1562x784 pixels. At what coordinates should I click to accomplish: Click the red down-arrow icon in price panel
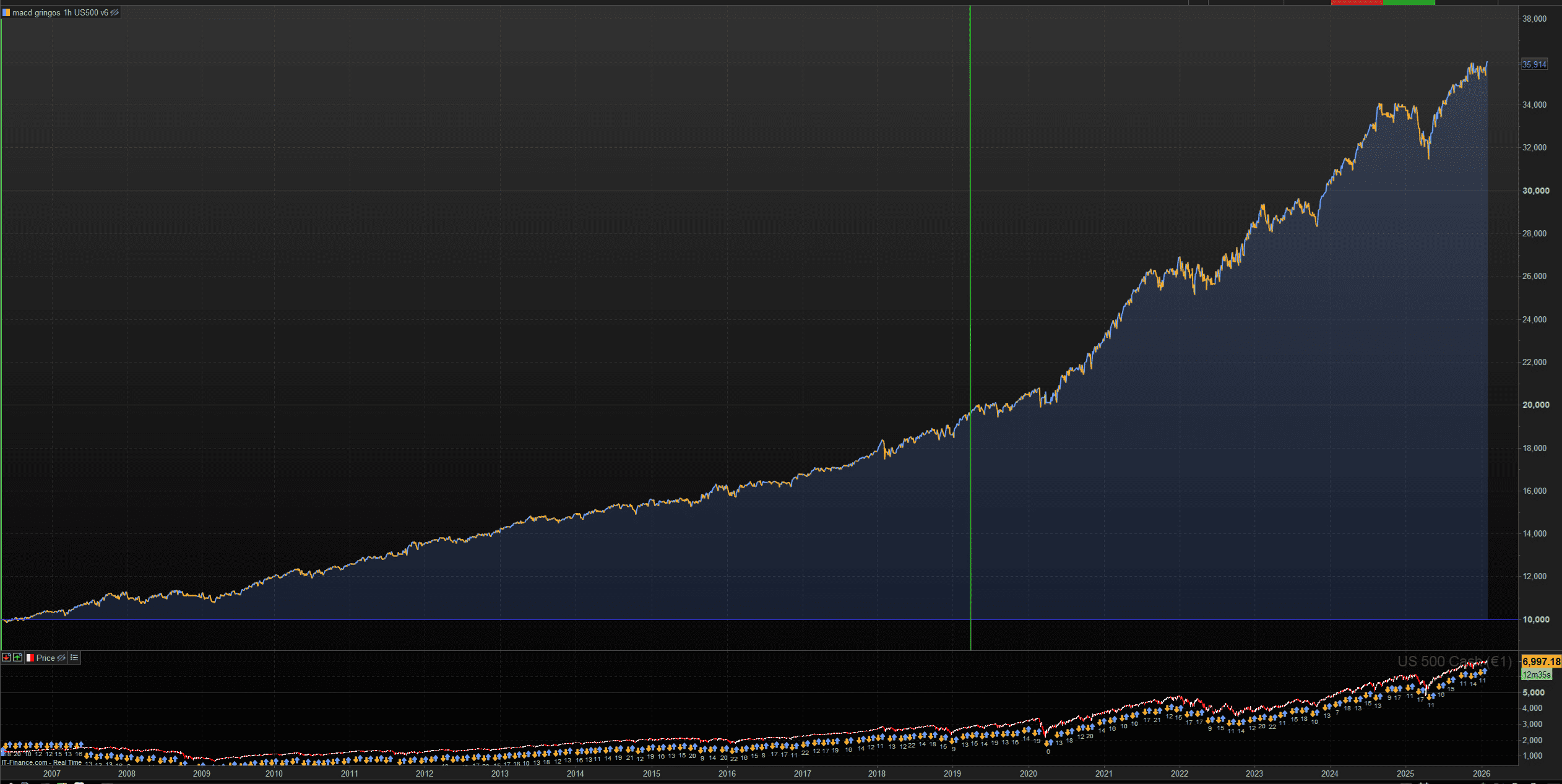tap(6, 658)
